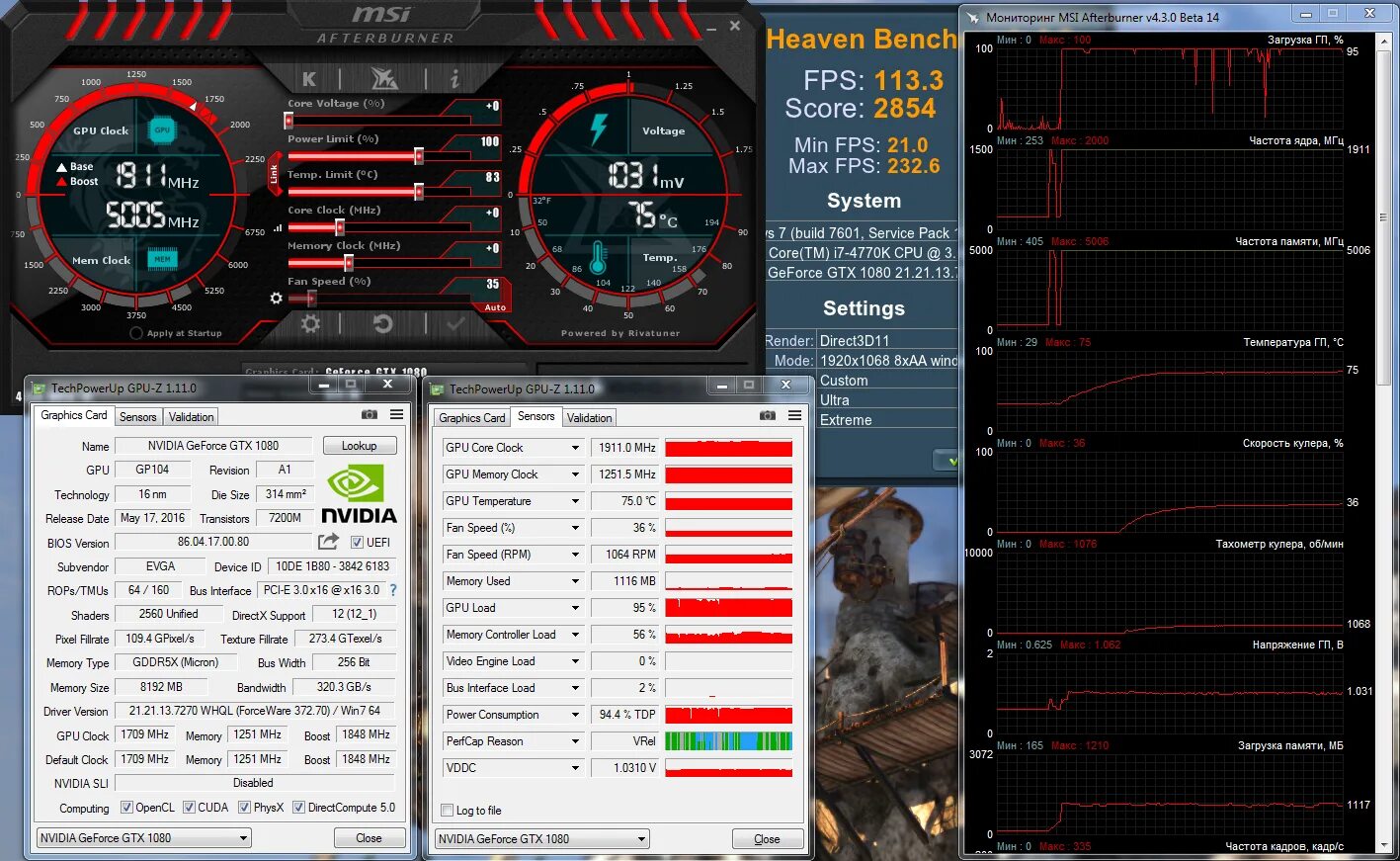Click the MSI dragon logo icon in Afterburner
1400x861 pixels.
[x=384, y=77]
